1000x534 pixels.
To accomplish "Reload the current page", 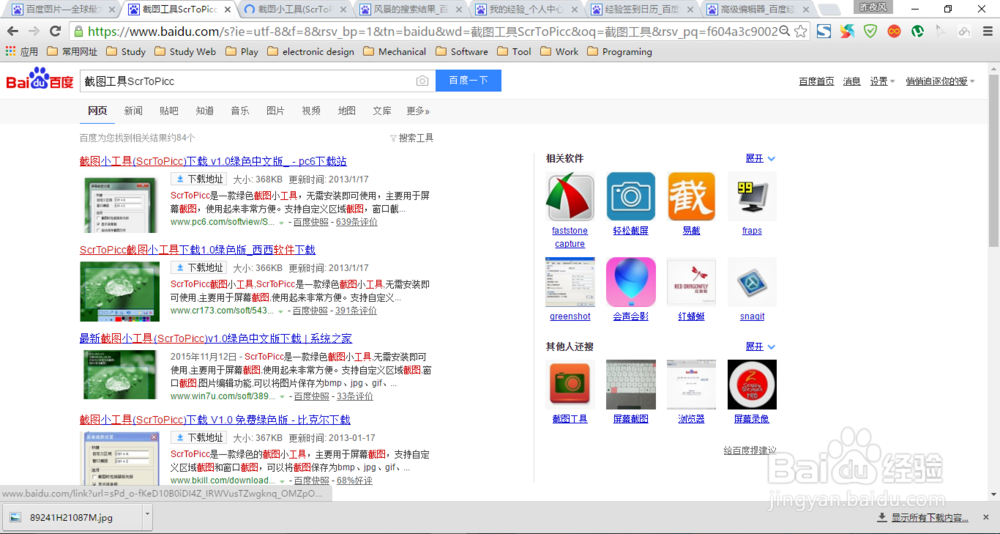I will [55, 31].
